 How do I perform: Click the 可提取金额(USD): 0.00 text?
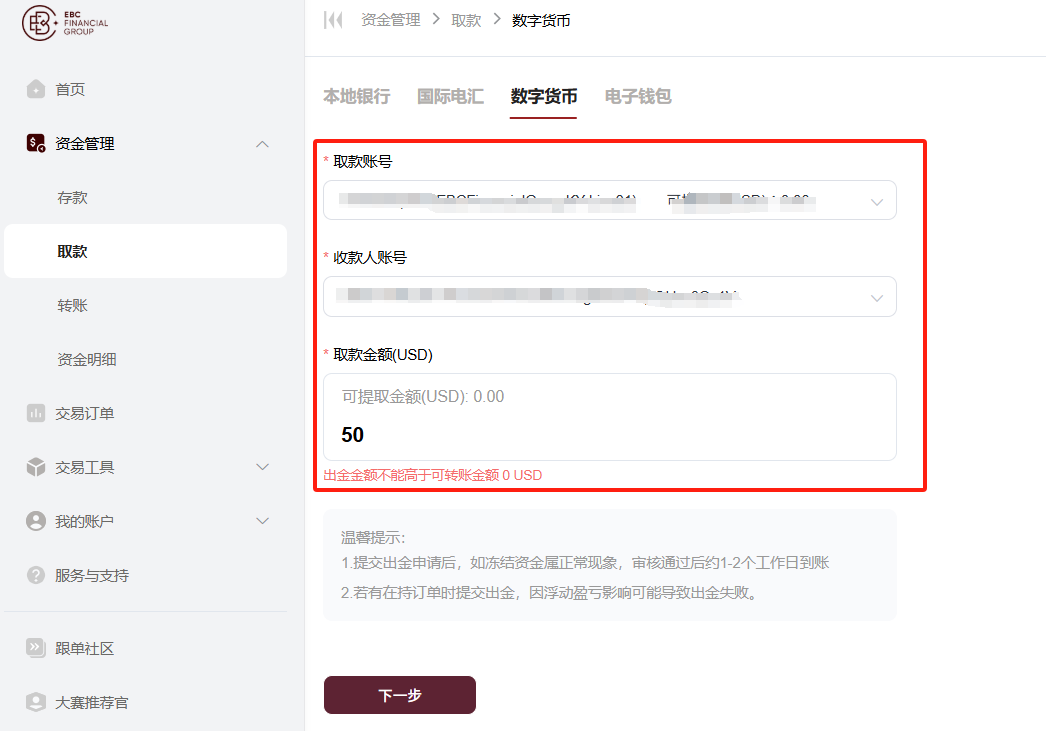click(x=423, y=396)
